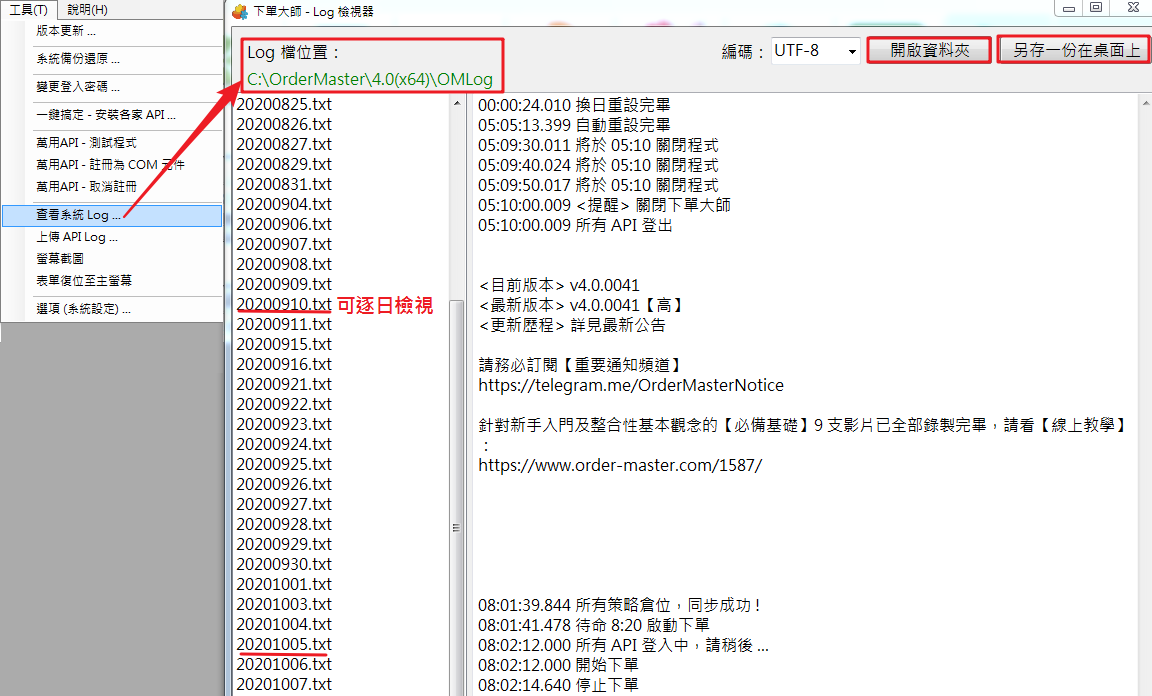This screenshot has width=1152, height=696.
Task: Select file 20201003.txt
Action: tap(284, 603)
